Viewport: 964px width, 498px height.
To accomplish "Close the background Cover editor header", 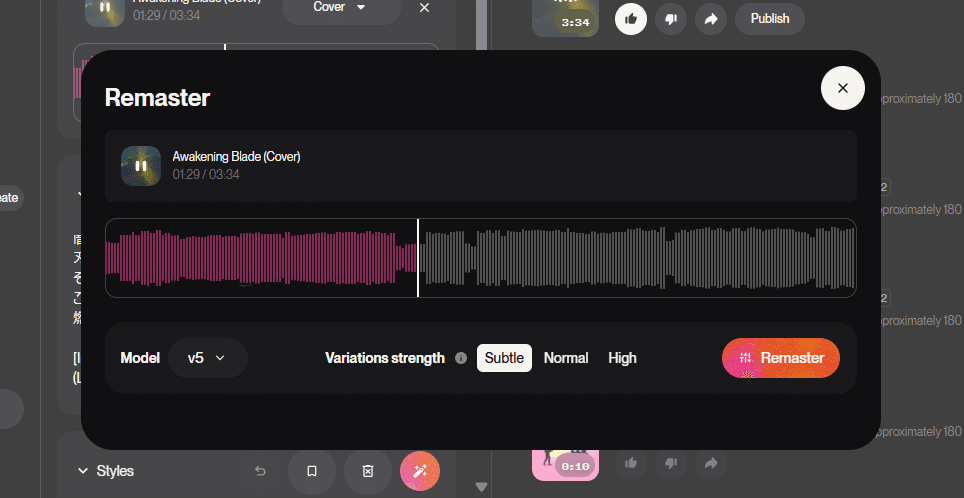I will click(x=424, y=8).
